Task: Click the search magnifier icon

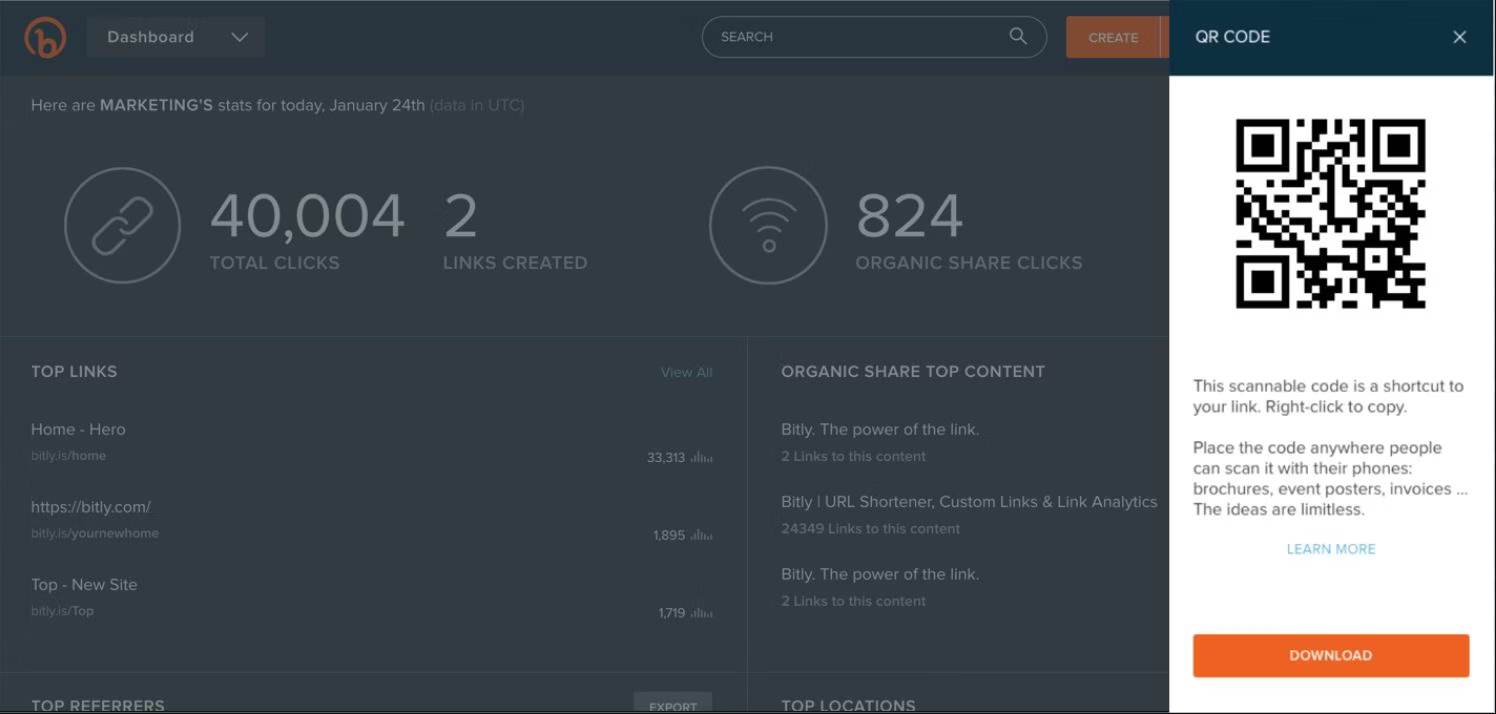Action: coord(1018,36)
